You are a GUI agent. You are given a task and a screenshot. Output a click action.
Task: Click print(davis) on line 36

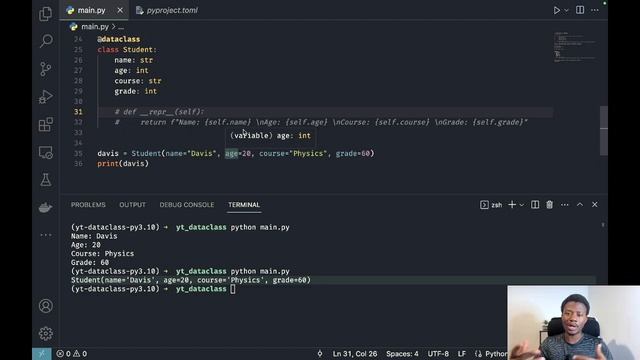coord(123,164)
